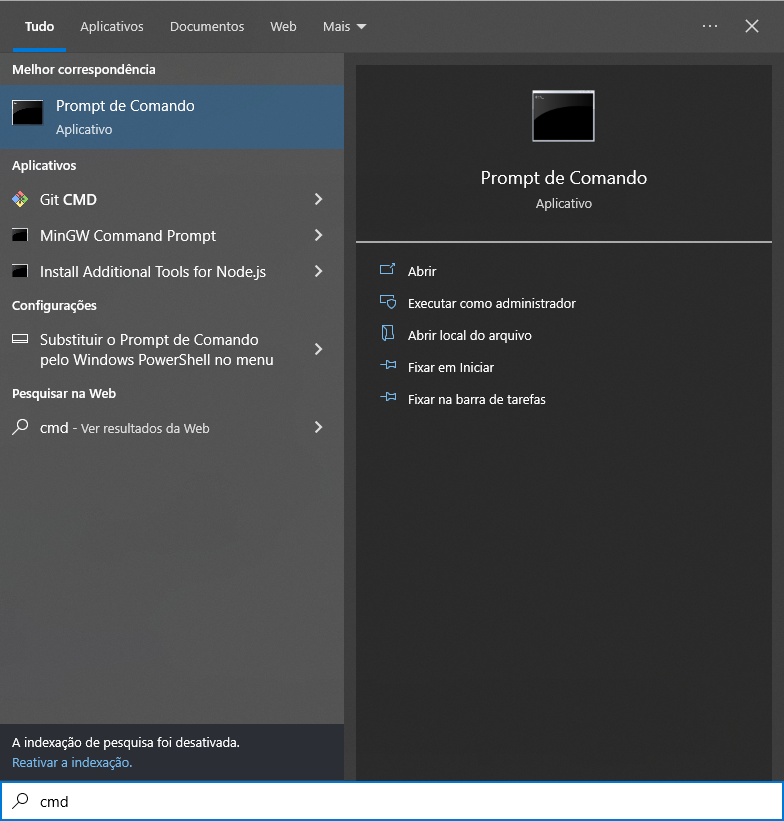
Task: Click the pin icon for Fixar em Iniciar
Action: coord(388,365)
